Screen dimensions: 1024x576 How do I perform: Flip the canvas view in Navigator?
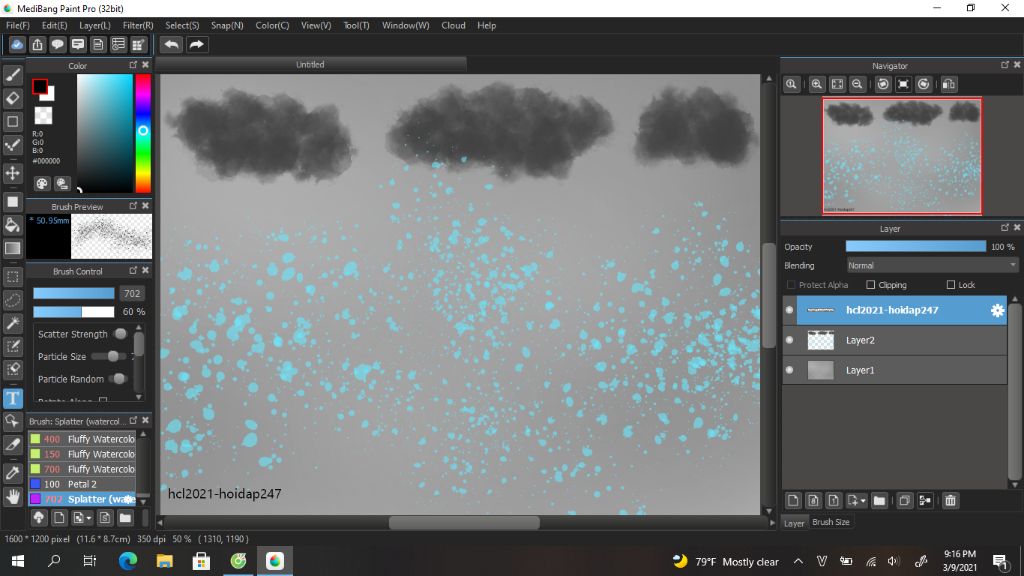tap(949, 84)
